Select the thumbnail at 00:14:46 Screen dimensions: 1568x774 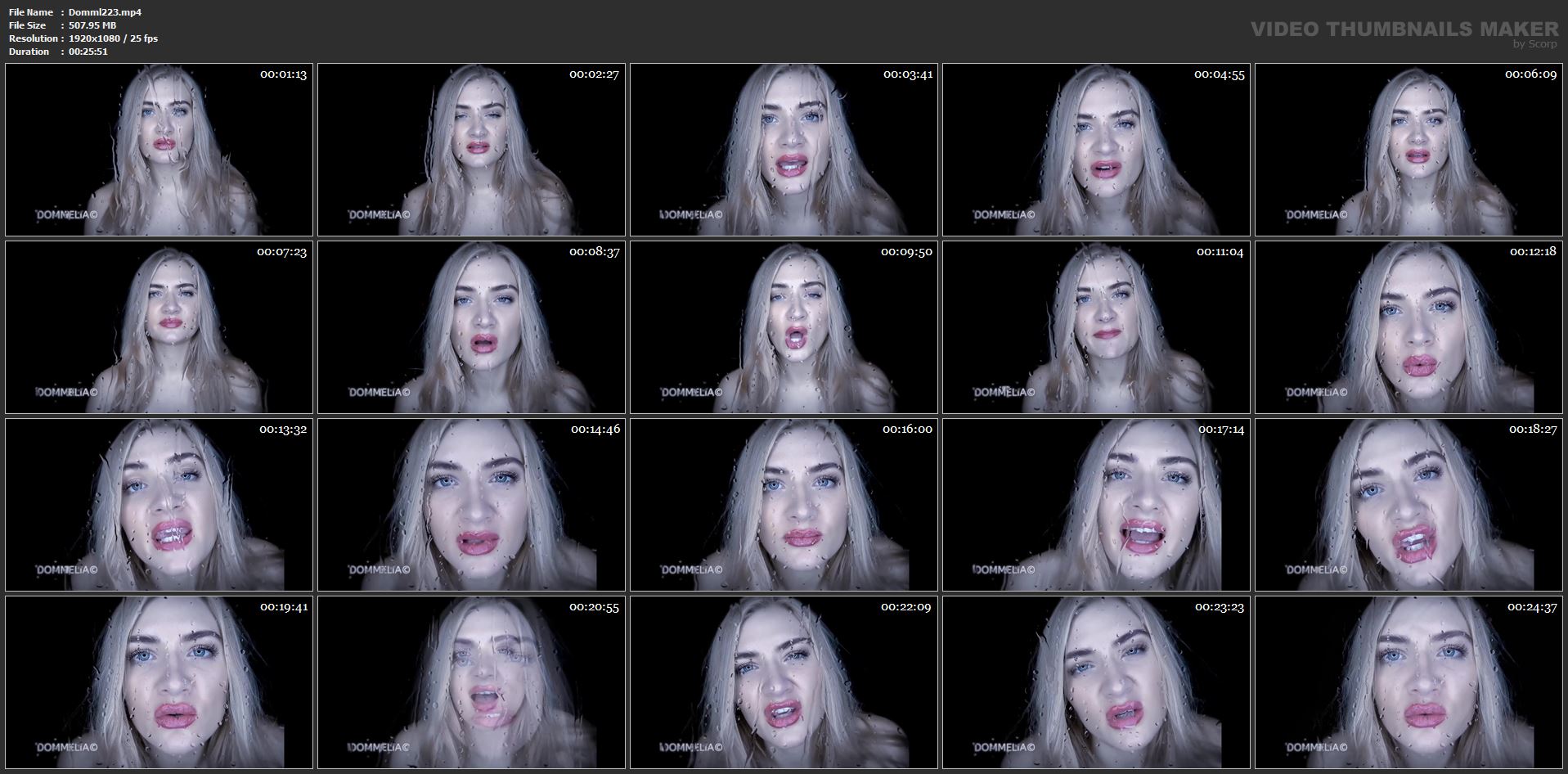click(471, 505)
